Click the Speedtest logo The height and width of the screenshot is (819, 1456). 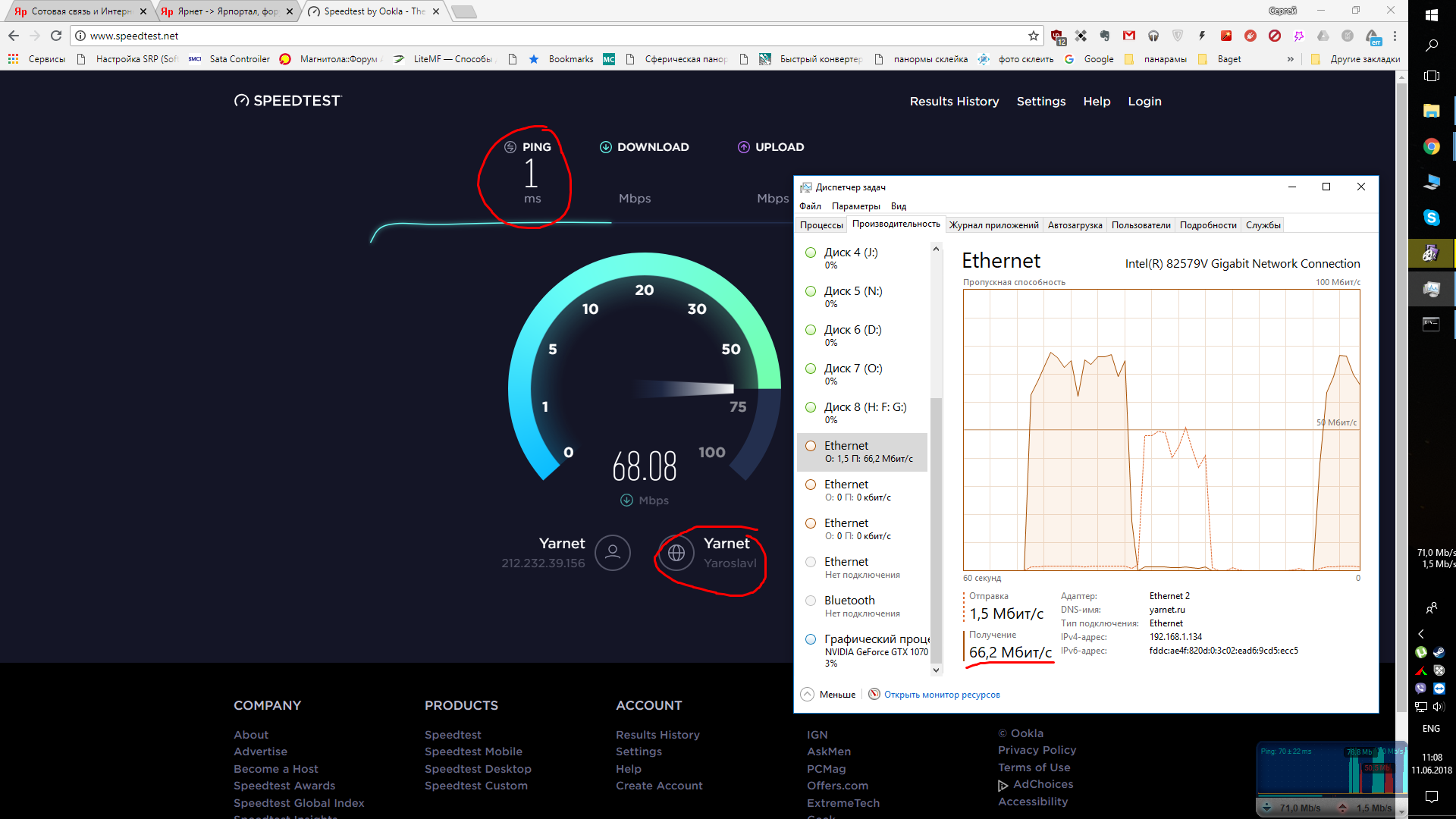(x=288, y=101)
